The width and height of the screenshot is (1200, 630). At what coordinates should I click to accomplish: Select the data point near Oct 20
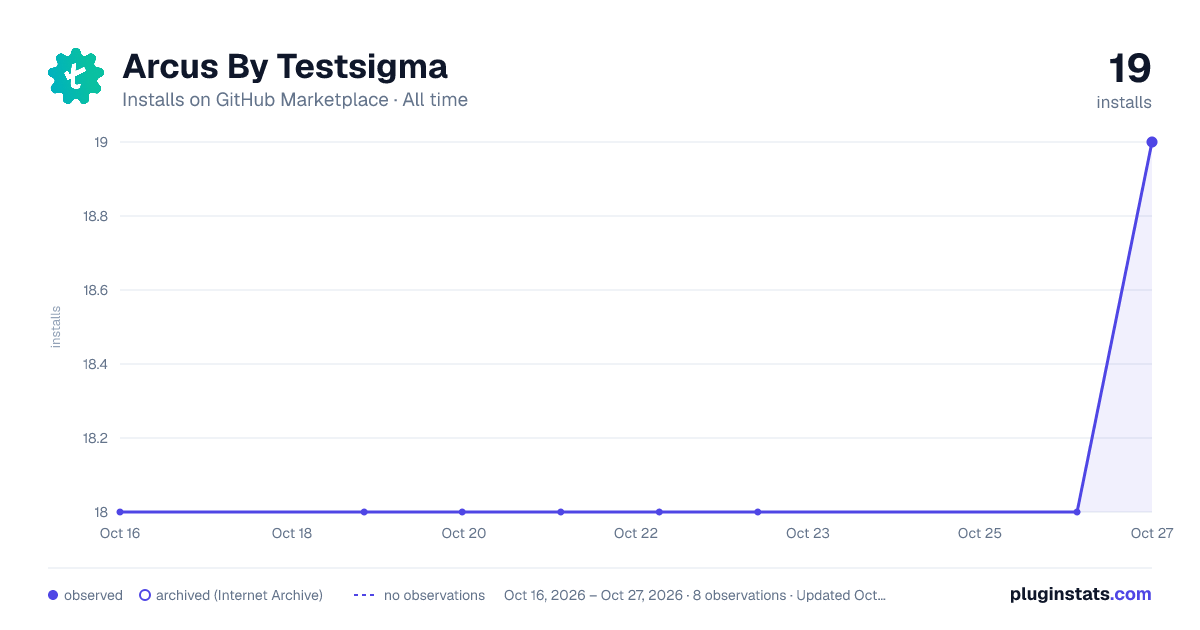click(462, 512)
